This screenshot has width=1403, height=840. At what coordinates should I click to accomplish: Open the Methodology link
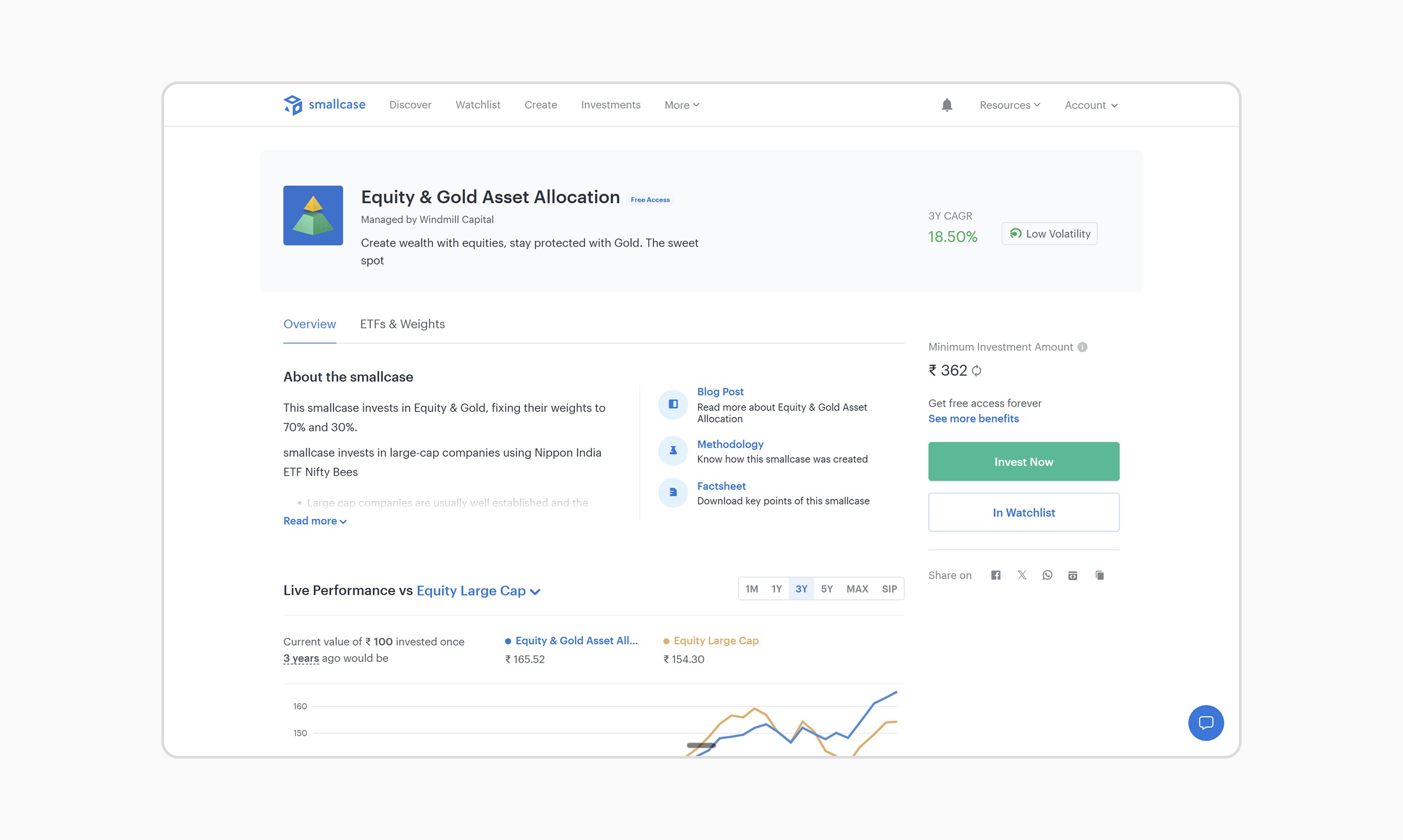point(730,445)
